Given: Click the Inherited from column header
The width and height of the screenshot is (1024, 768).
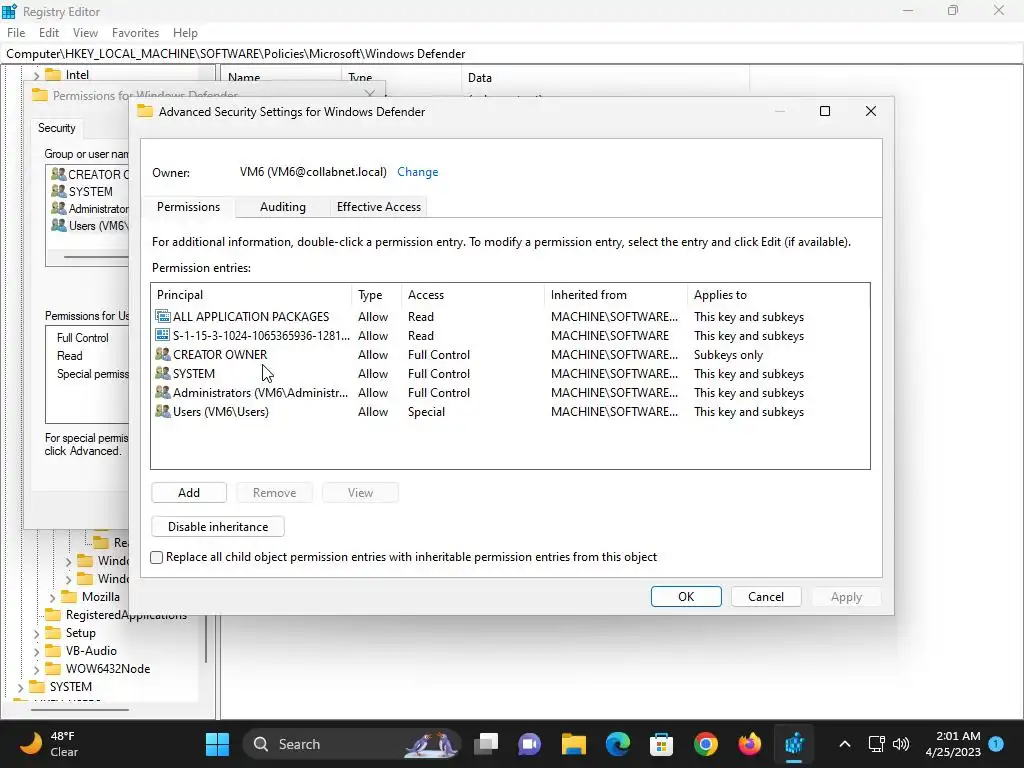Looking at the screenshot, I should (x=615, y=295).
